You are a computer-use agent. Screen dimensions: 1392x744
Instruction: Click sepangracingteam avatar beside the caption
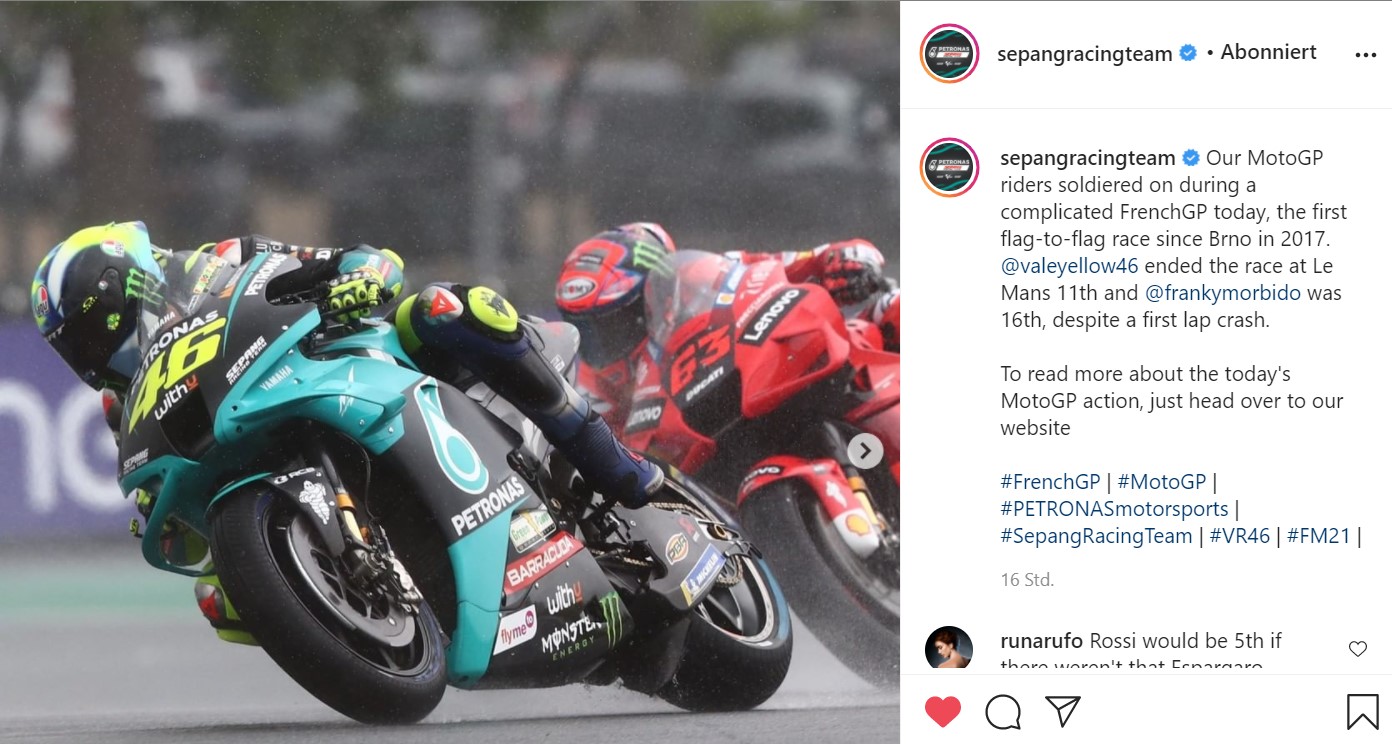coord(949,167)
